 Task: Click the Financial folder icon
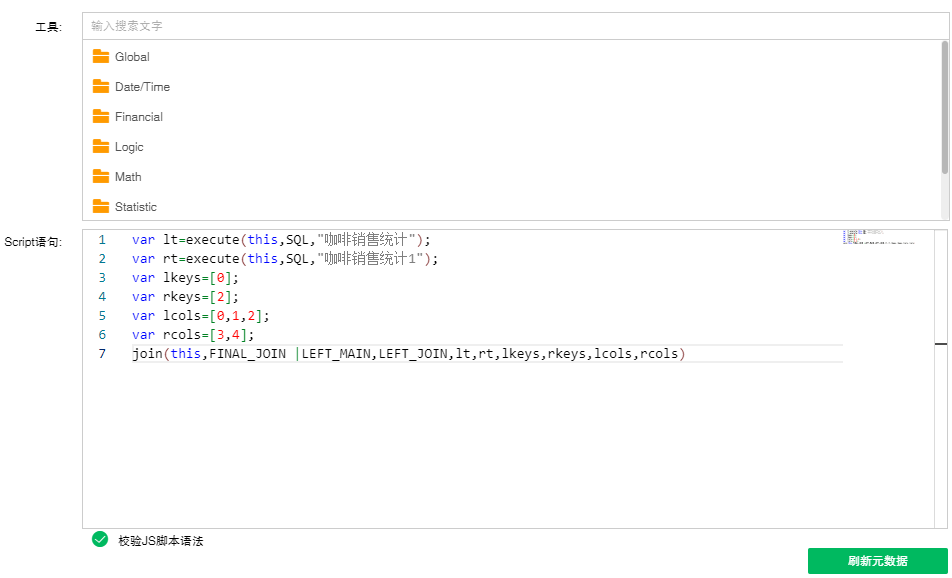click(103, 117)
